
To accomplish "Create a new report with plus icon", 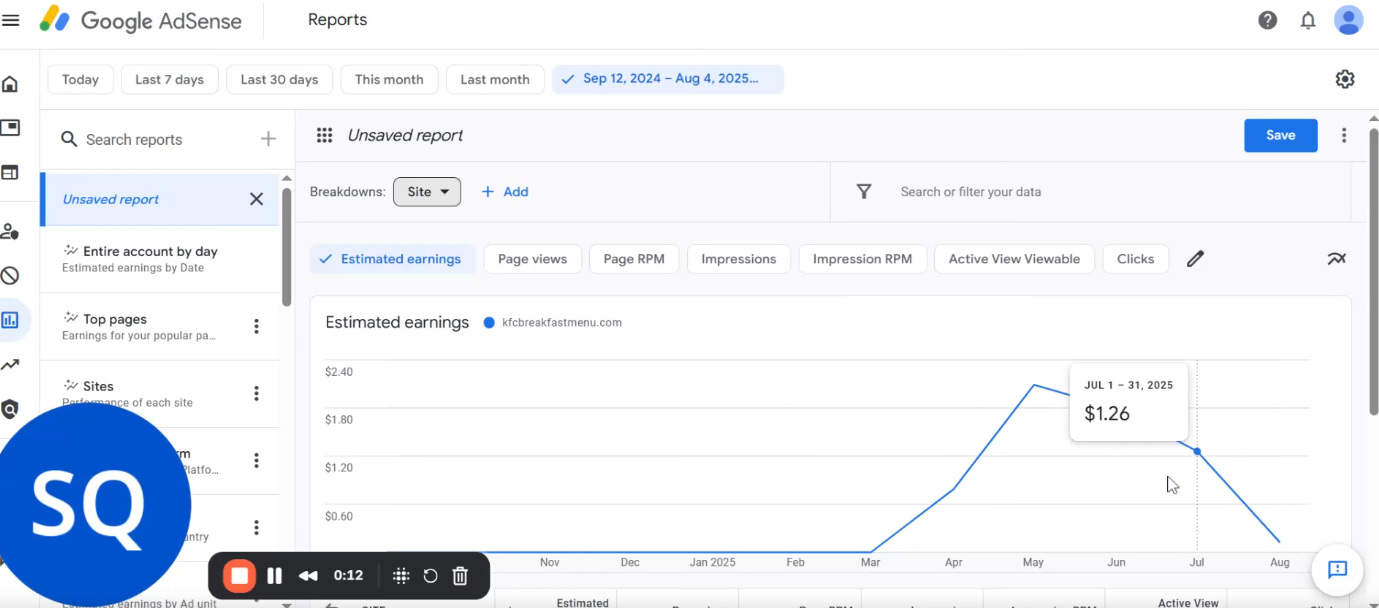I will pyautogui.click(x=268, y=139).
